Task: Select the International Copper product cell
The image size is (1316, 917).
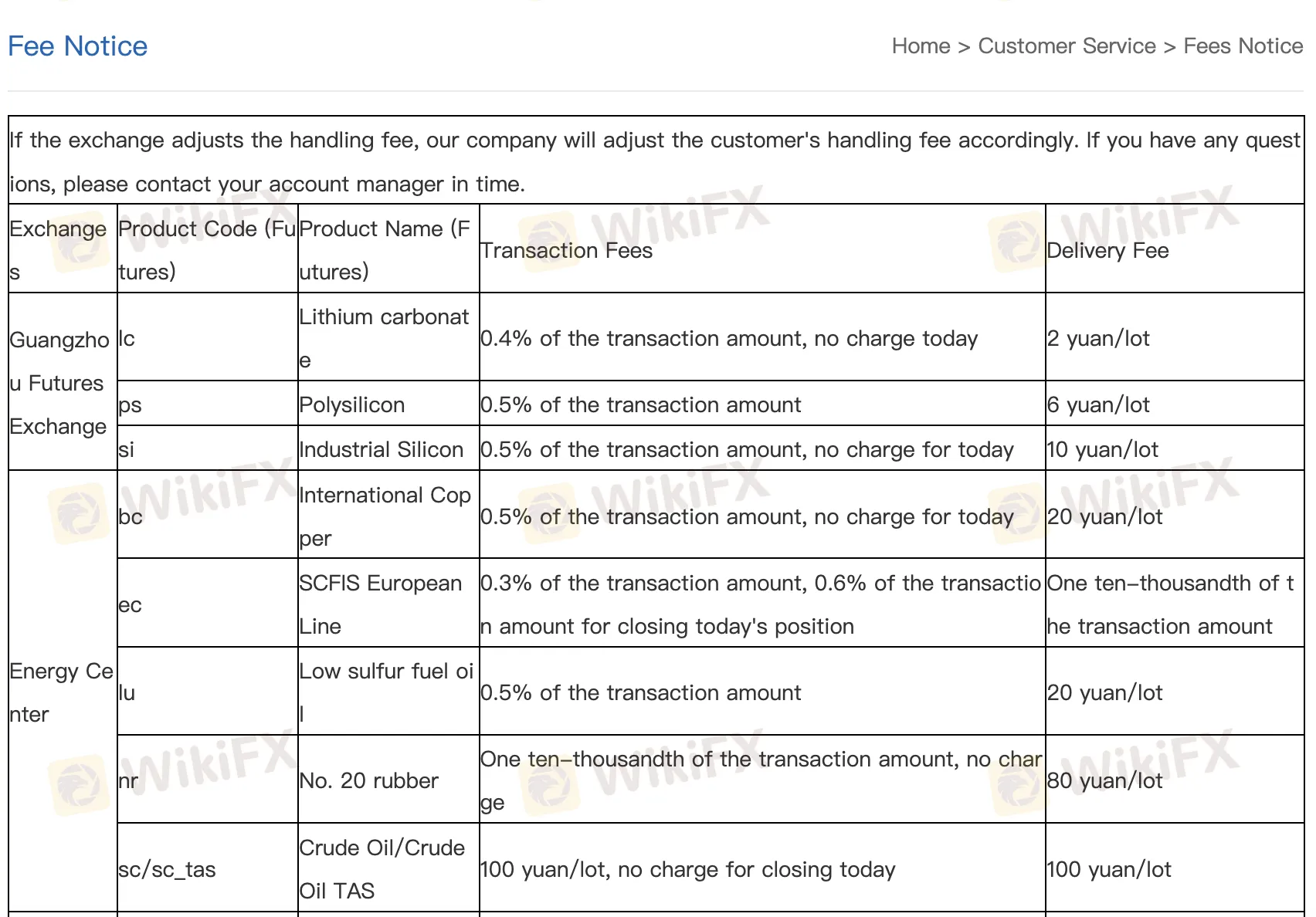Action: click(385, 516)
